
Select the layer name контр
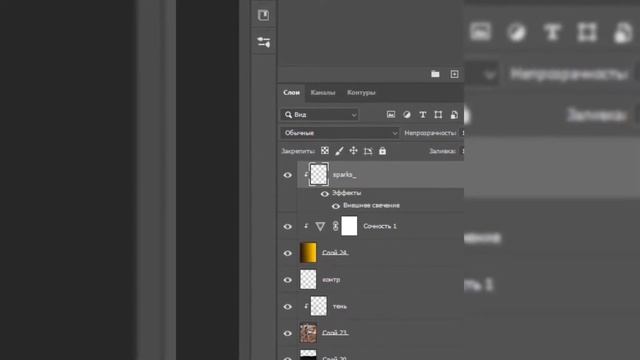coord(331,280)
